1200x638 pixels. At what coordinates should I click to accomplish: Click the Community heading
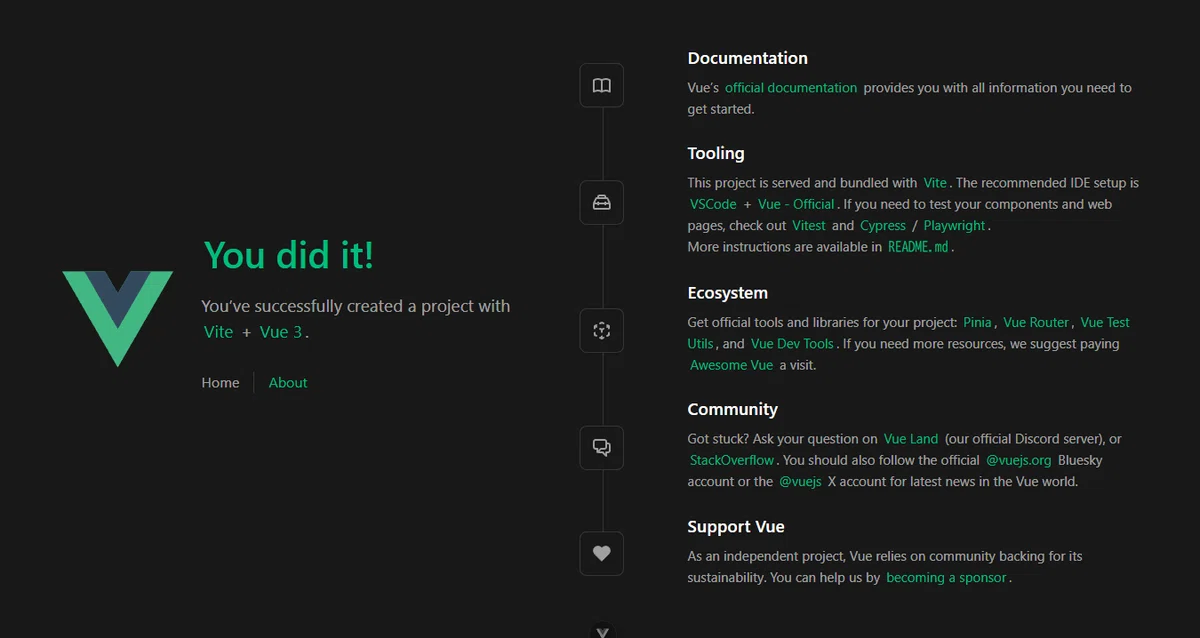(x=733, y=409)
